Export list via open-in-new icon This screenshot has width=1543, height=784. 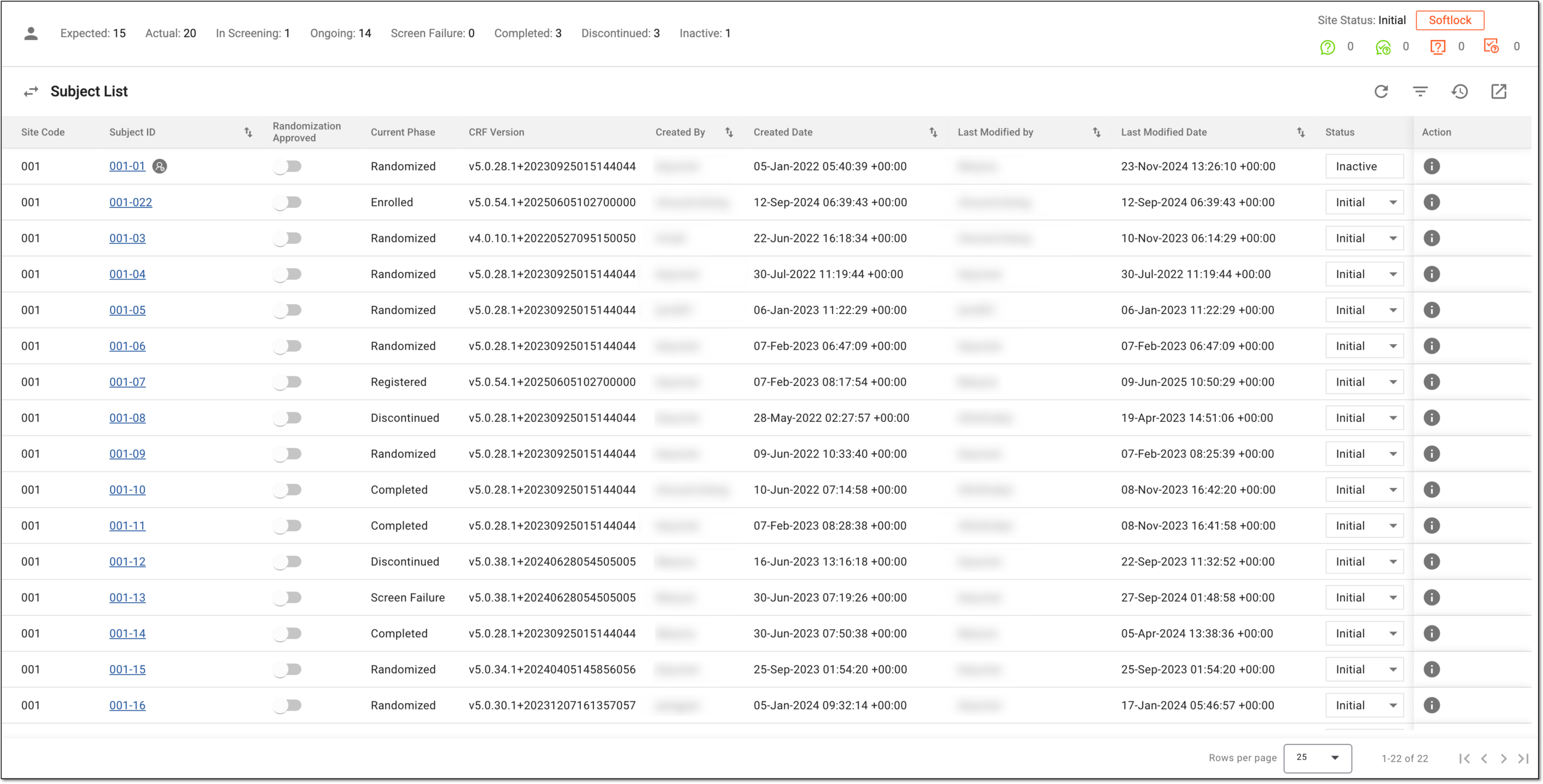click(x=1499, y=92)
